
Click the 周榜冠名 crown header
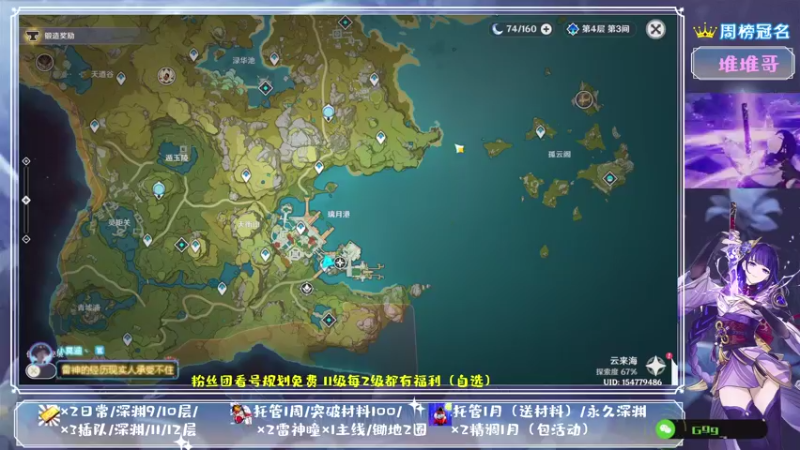click(741, 32)
